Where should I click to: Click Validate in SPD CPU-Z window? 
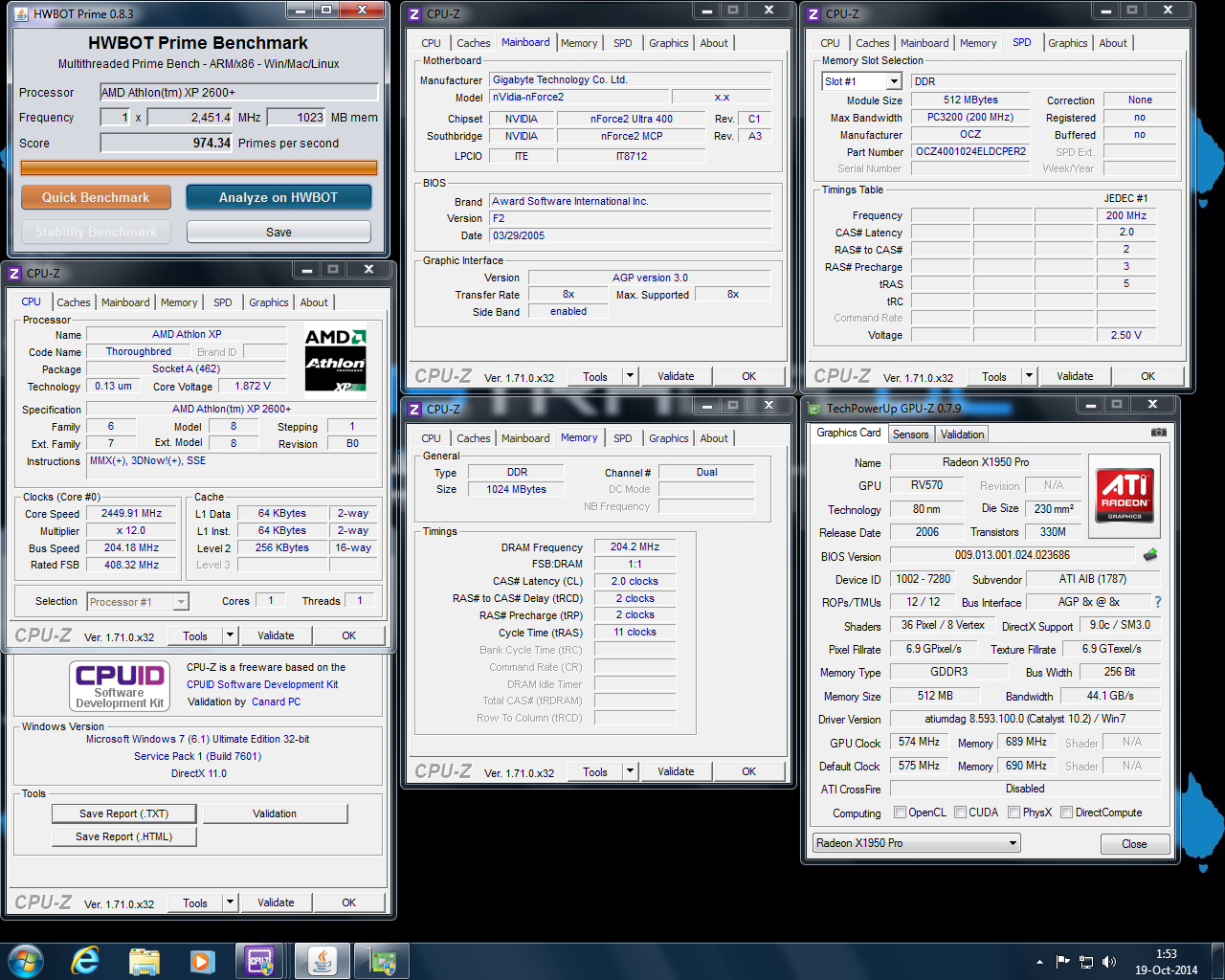tap(1075, 376)
